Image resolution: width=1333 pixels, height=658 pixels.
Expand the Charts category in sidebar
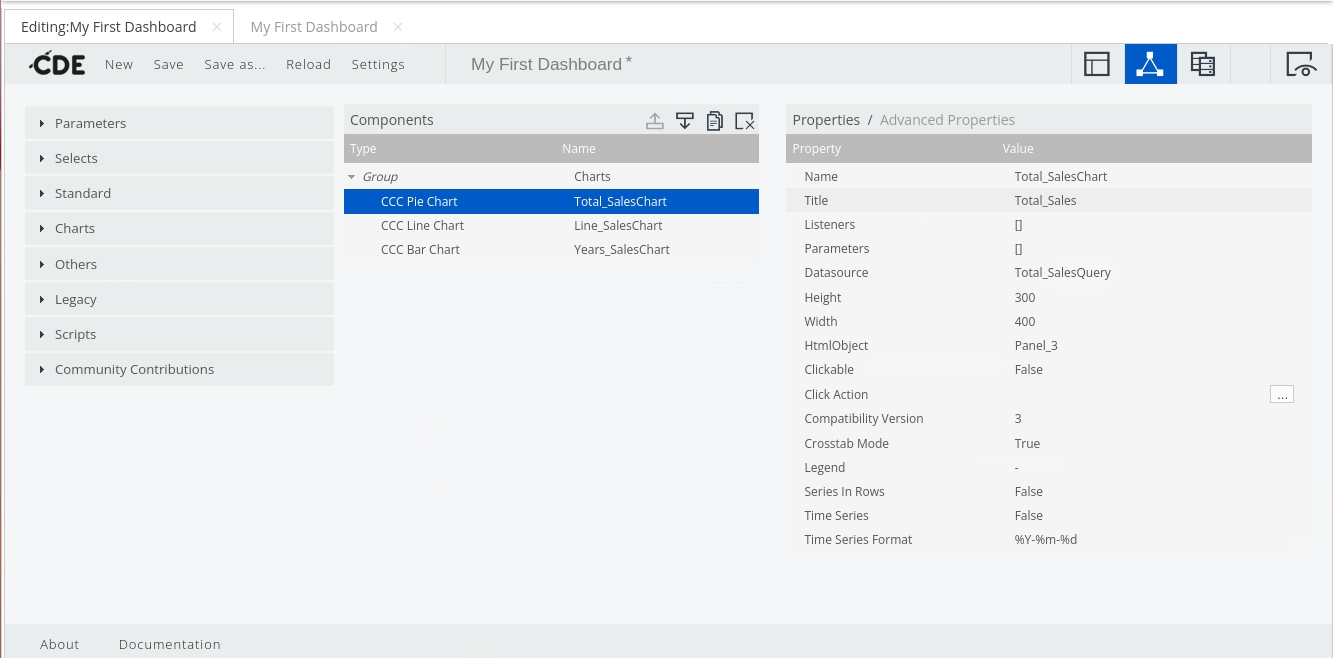pyautogui.click(x=75, y=228)
